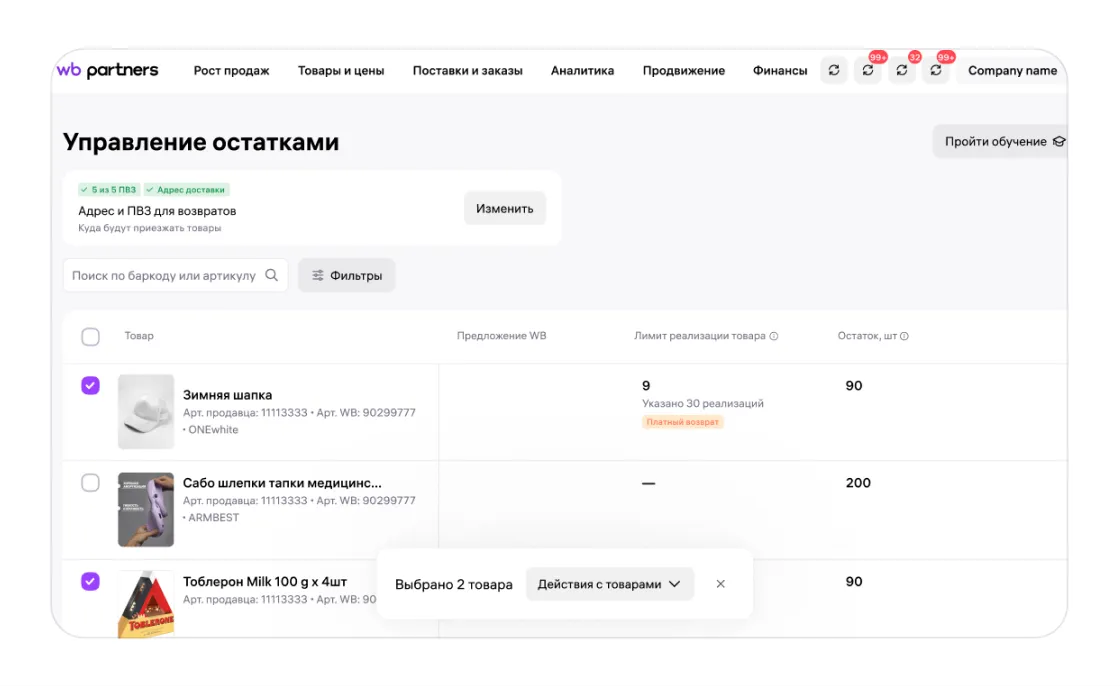
Task: Open the sync icon with badge 32
Action: 902,71
